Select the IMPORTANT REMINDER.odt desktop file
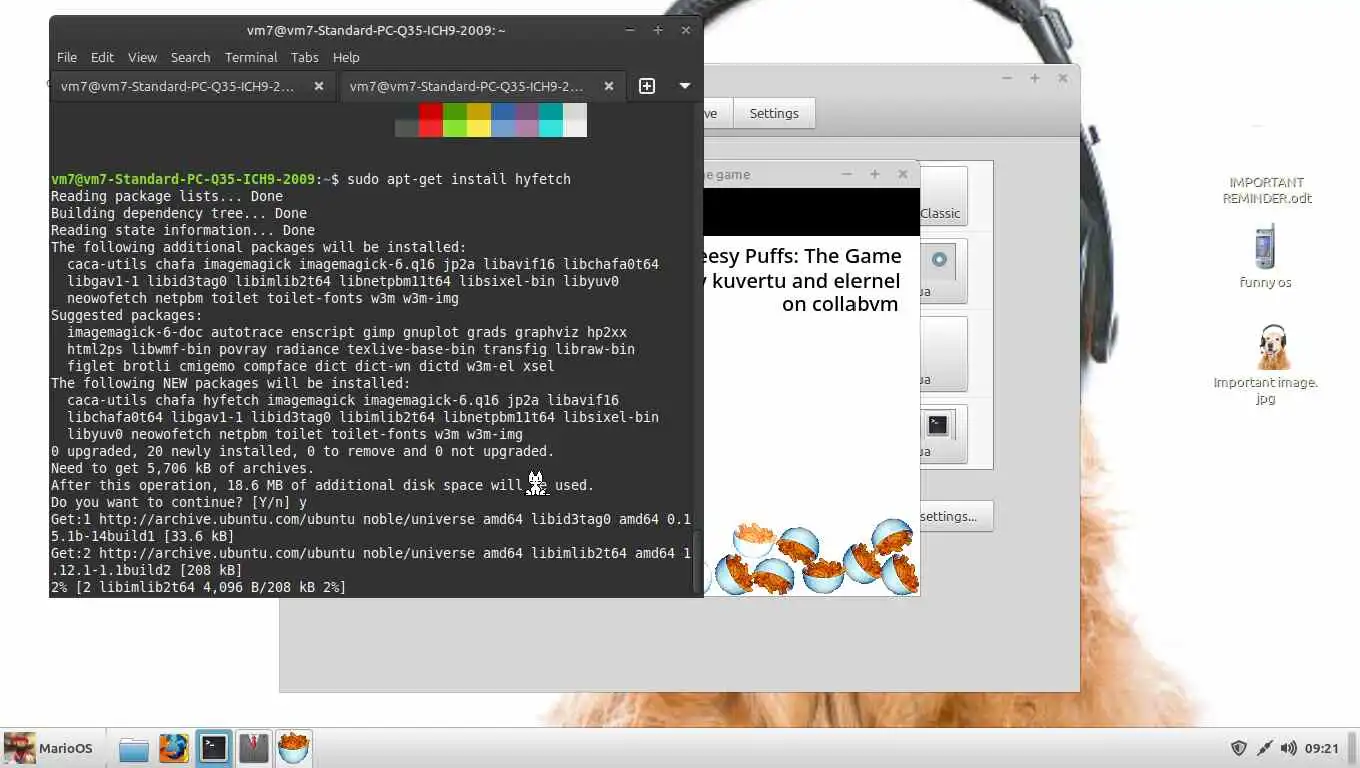This screenshot has width=1360, height=768. coord(1266,190)
